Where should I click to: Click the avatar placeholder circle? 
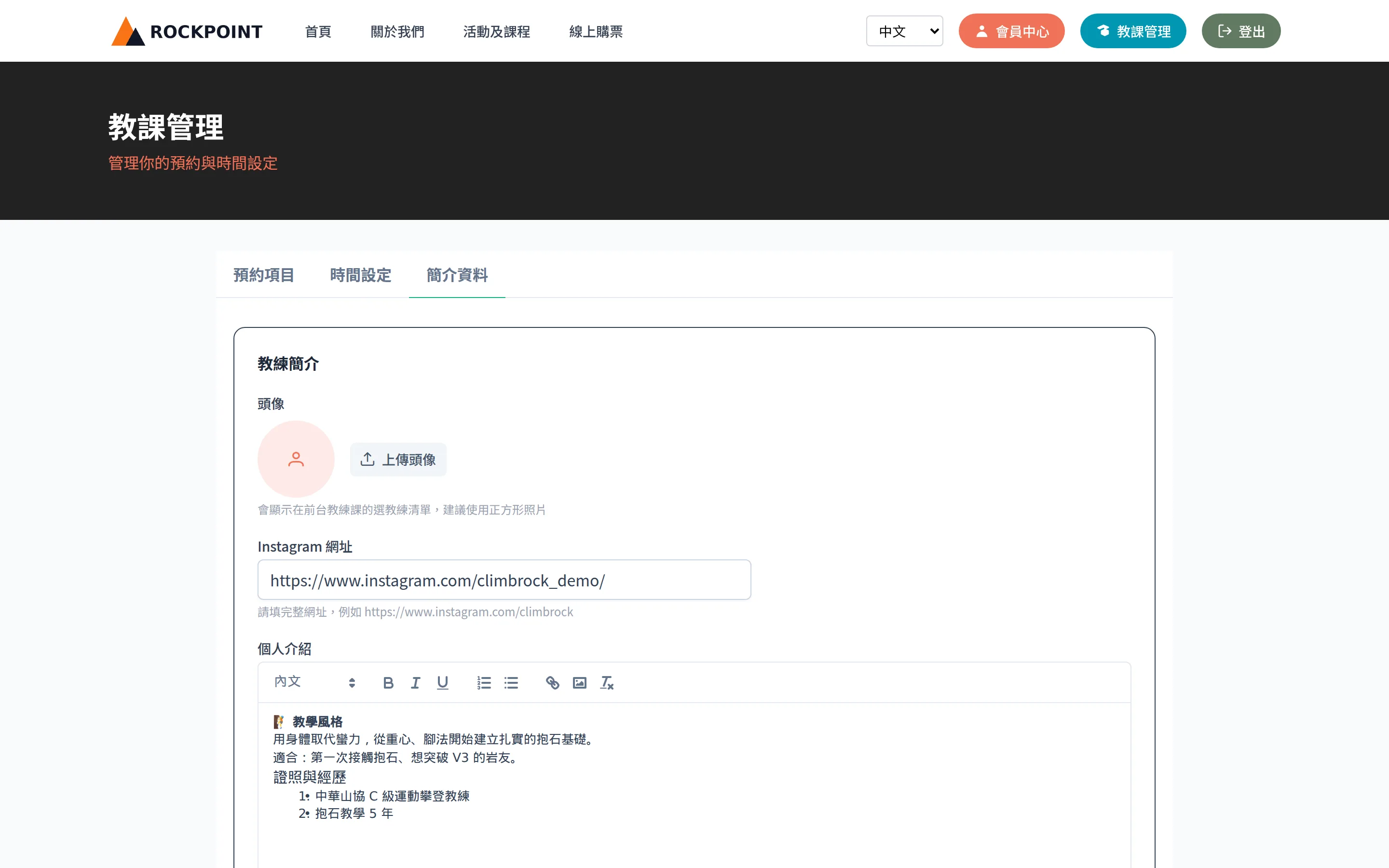point(296,459)
